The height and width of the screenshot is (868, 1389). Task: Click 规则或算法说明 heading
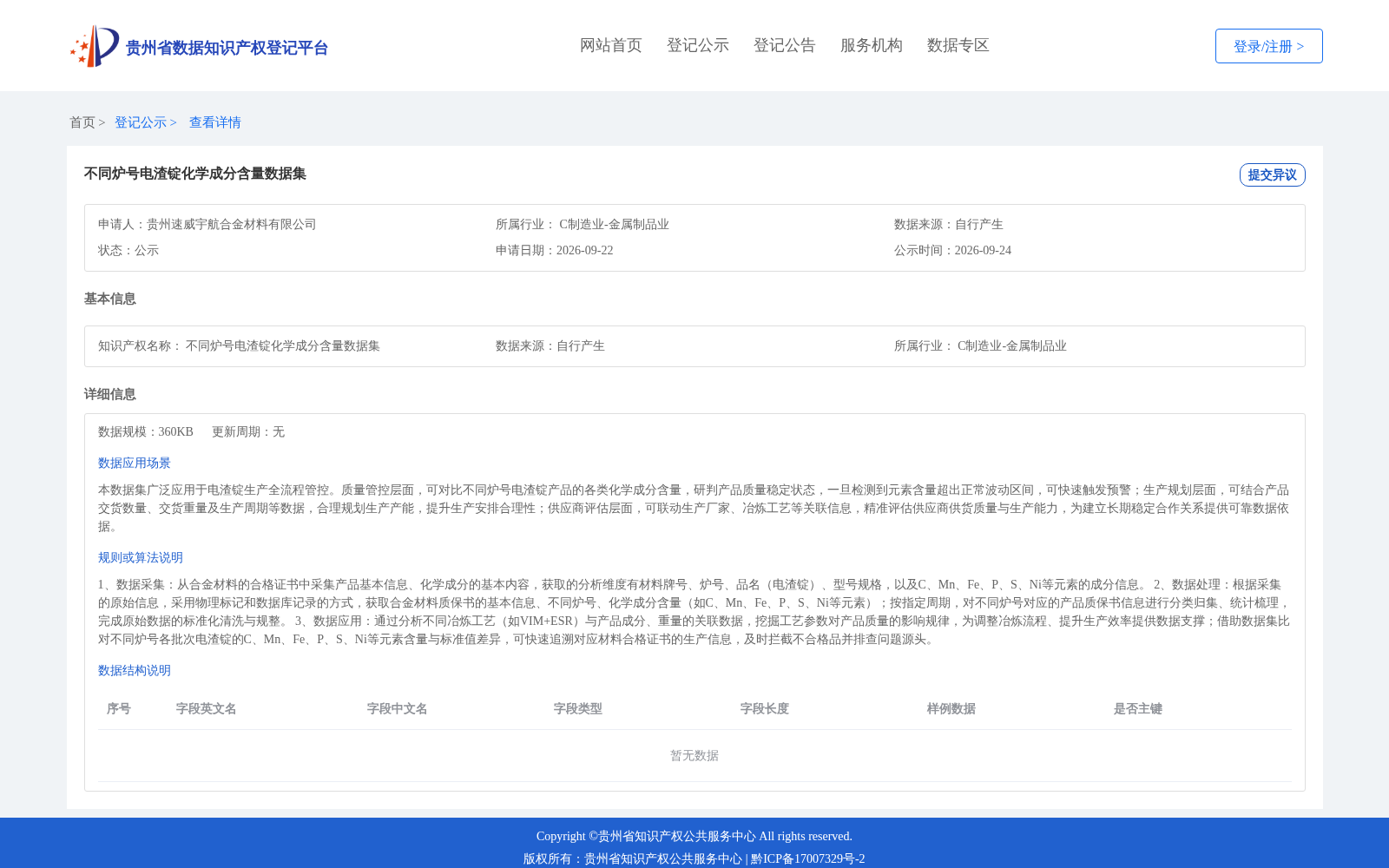(x=141, y=557)
